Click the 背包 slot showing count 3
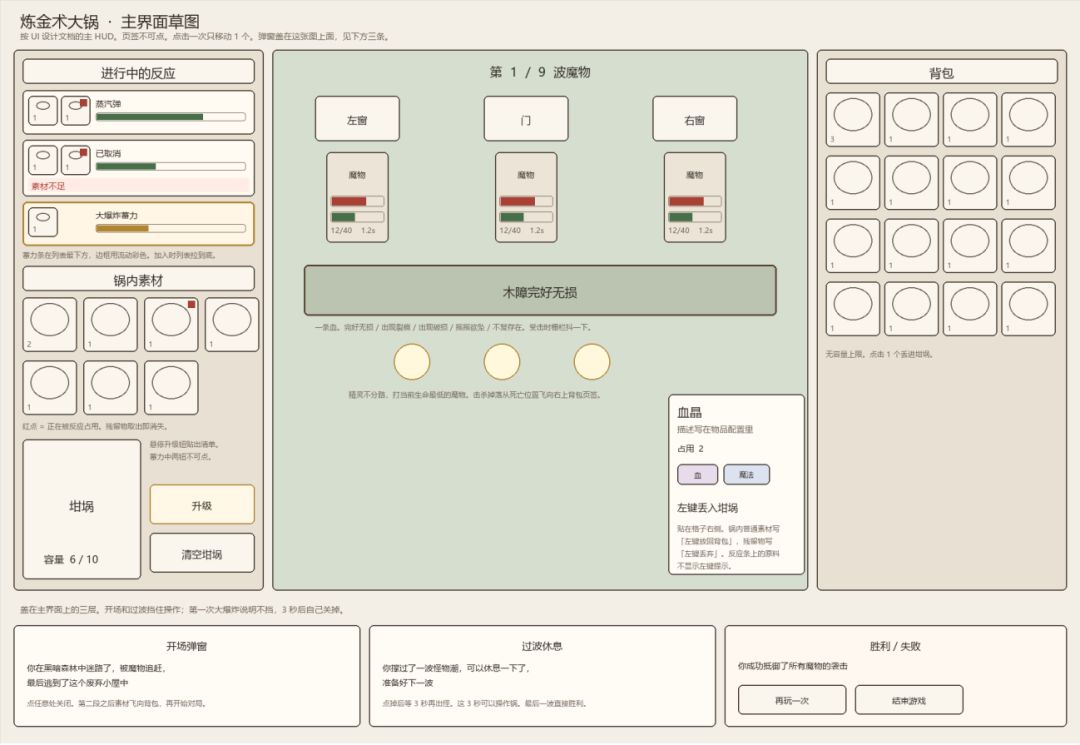 [853, 120]
